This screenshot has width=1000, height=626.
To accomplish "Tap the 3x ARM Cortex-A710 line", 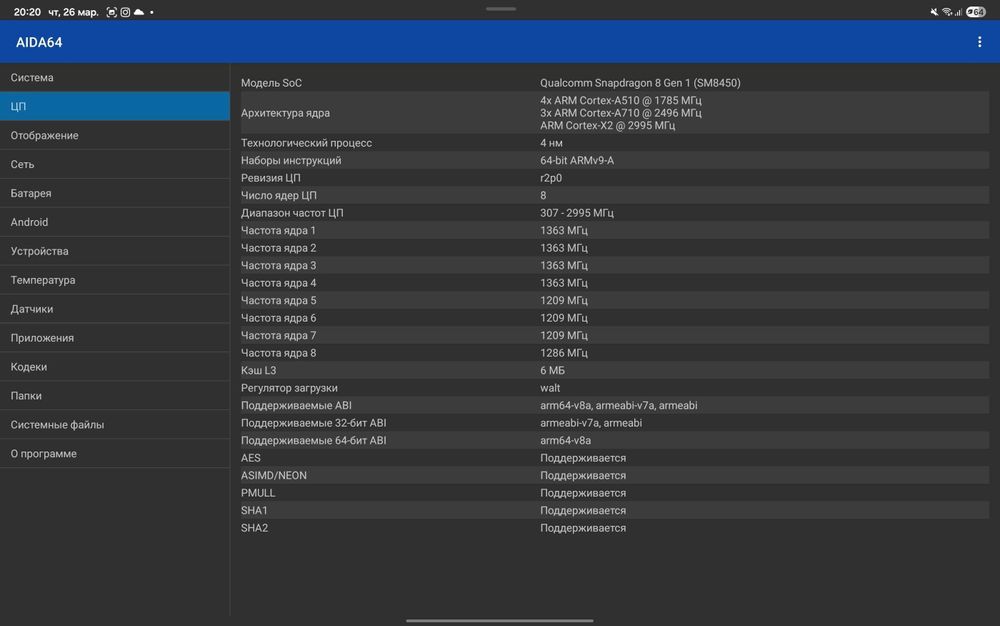I will coord(621,113).
